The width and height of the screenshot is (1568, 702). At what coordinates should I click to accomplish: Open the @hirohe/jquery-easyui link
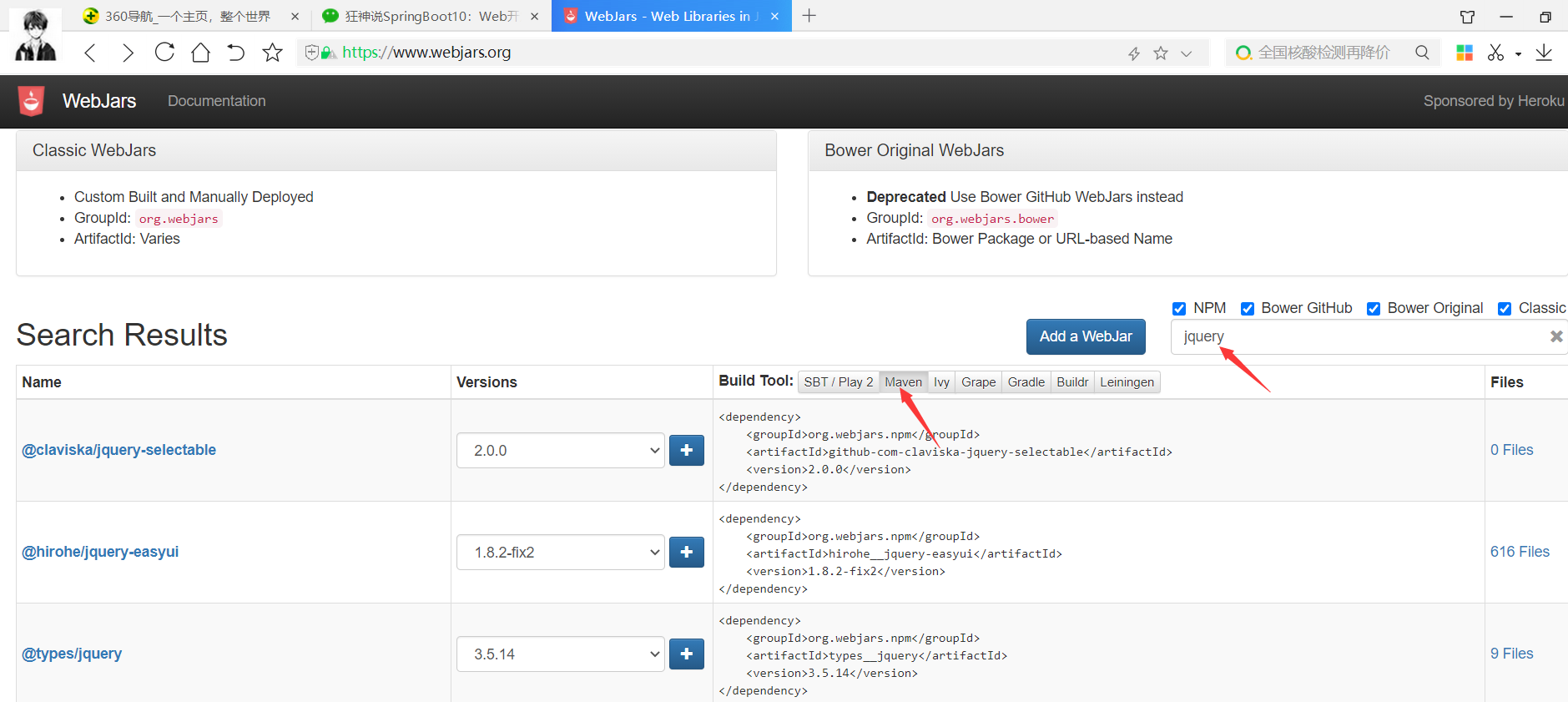(100, 552)
